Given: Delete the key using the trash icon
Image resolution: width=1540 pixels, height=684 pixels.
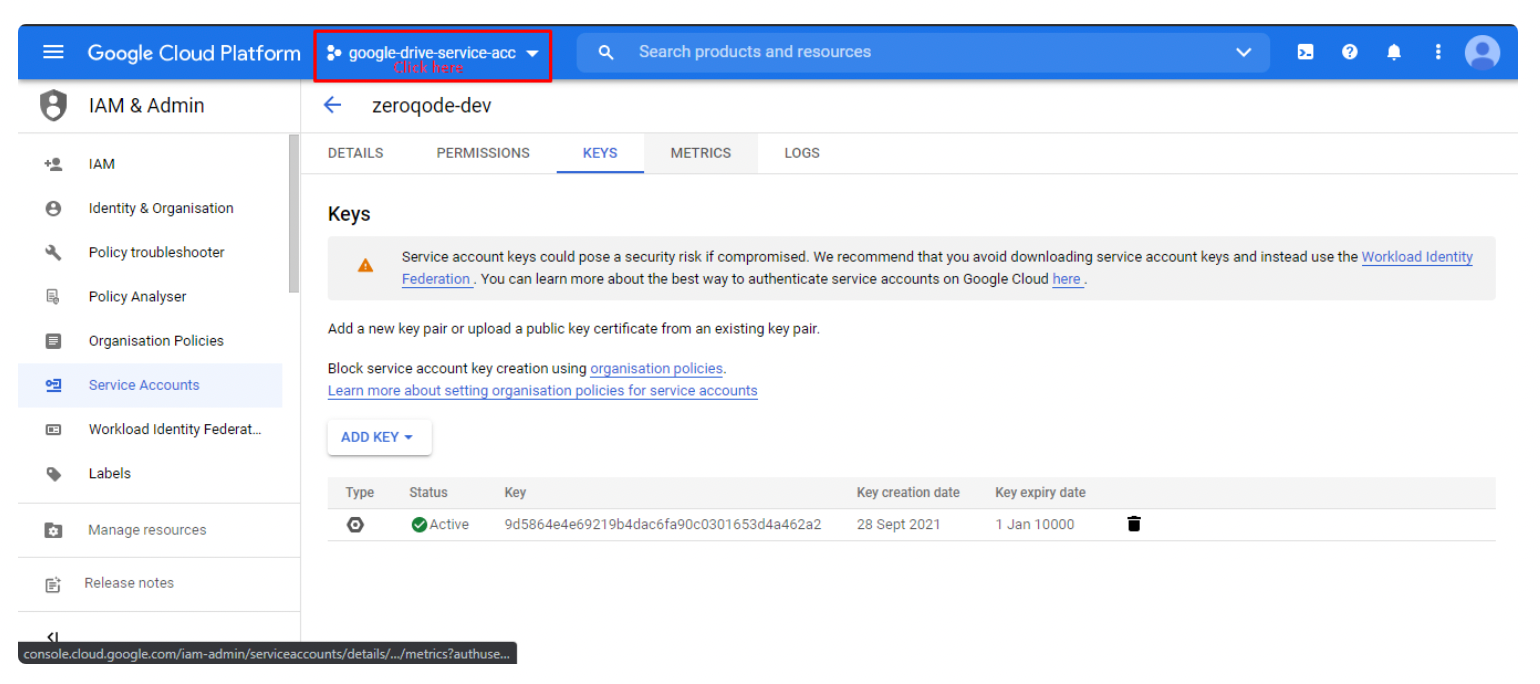Looking at the screenshot, I should (x=1134, y=524).
